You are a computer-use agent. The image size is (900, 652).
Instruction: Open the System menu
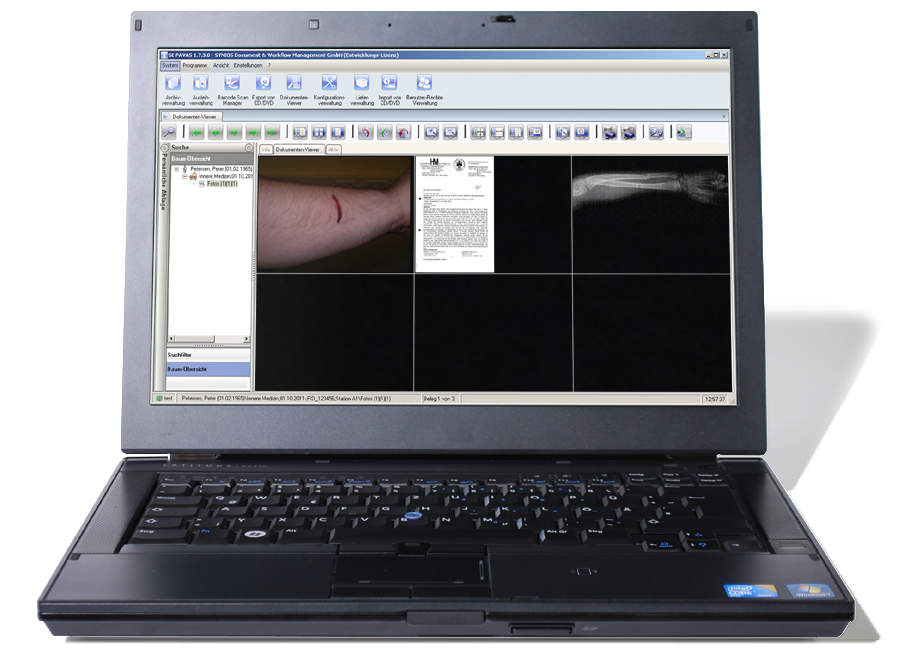click(170, 65)
